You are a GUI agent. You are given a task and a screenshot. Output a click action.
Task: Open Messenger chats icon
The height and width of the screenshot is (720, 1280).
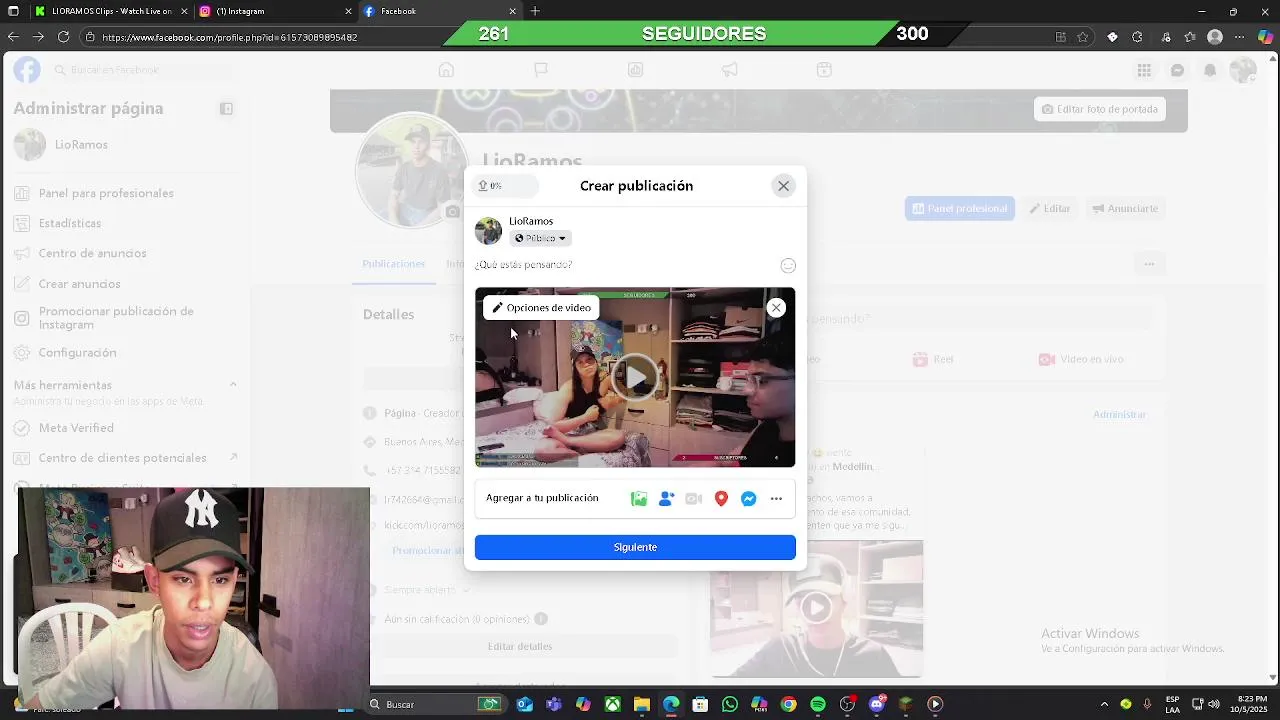[x=1177, y=70]
